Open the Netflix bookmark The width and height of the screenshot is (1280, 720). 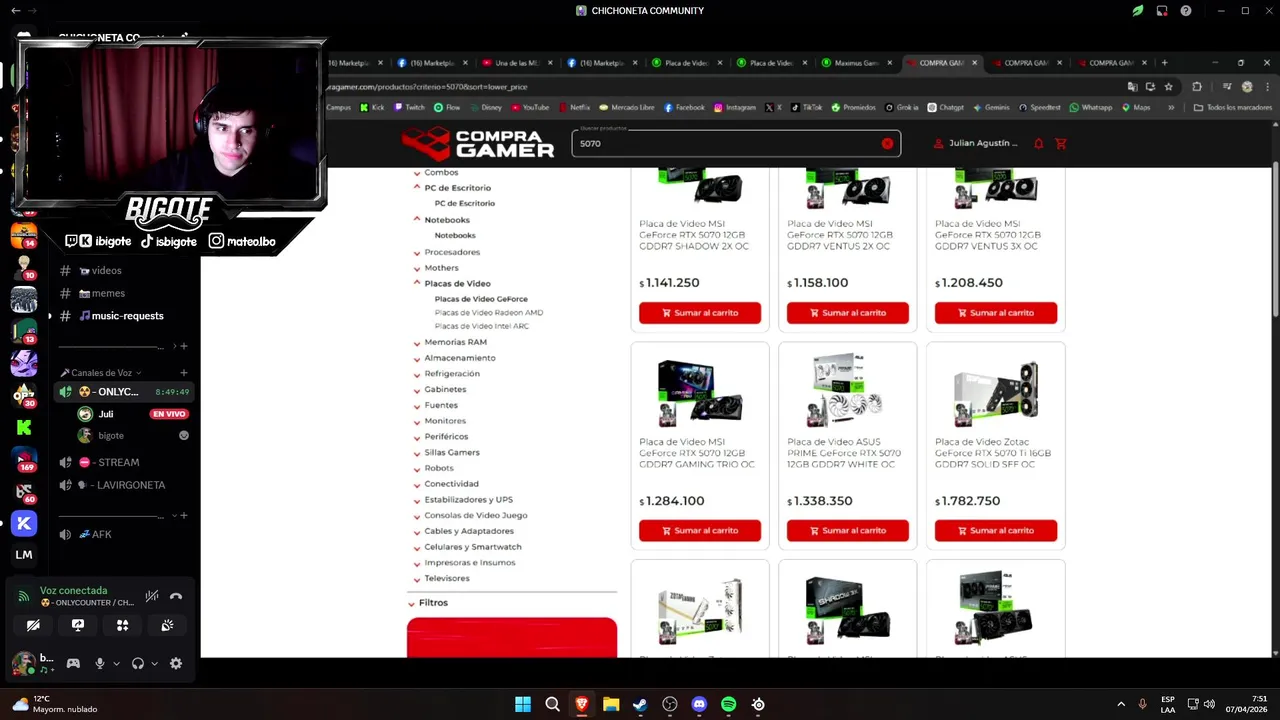574,107
